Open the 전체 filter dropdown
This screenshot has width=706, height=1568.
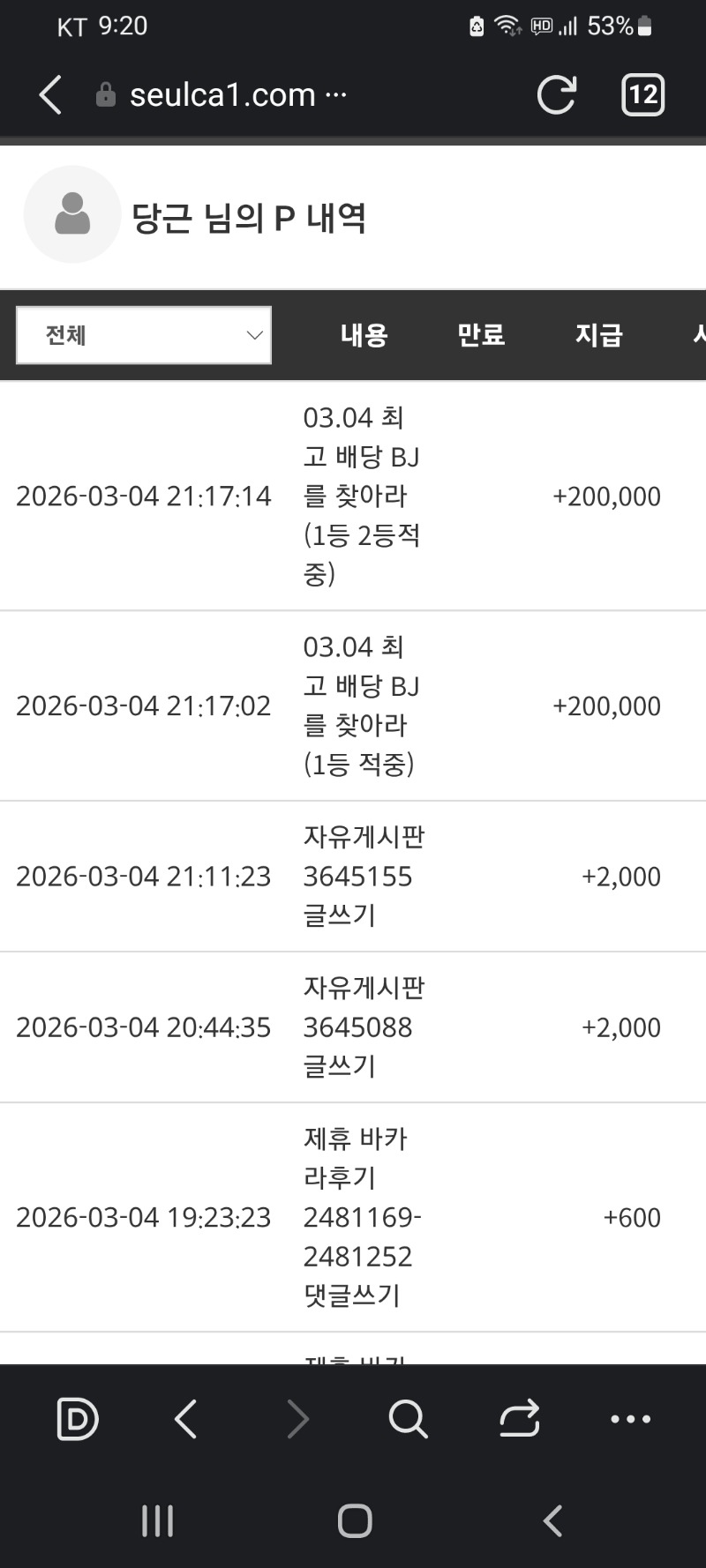click(144, 335)
